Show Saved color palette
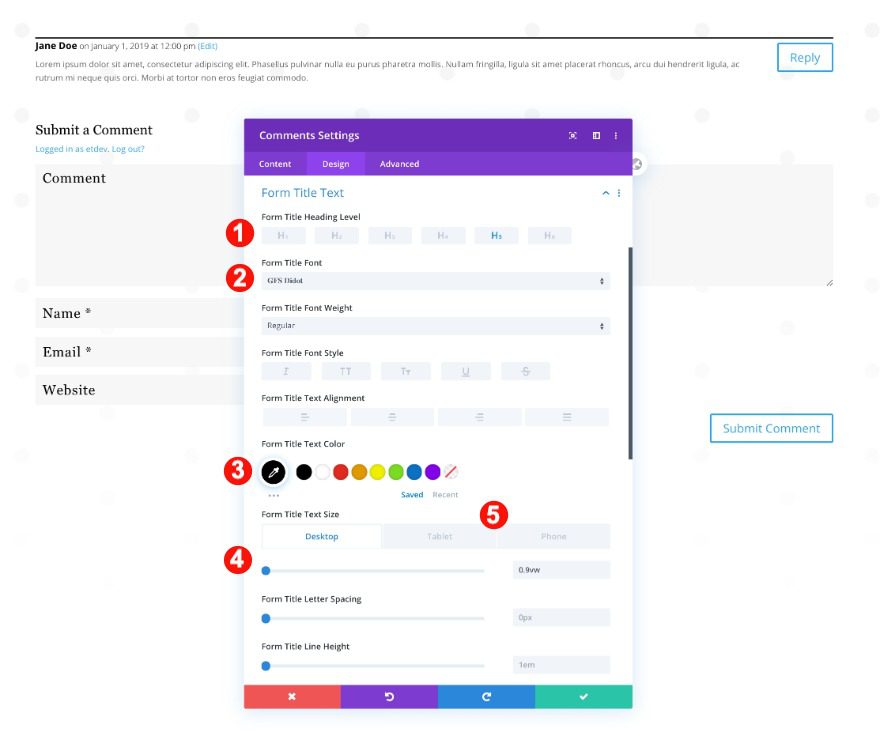 point(412,495)
